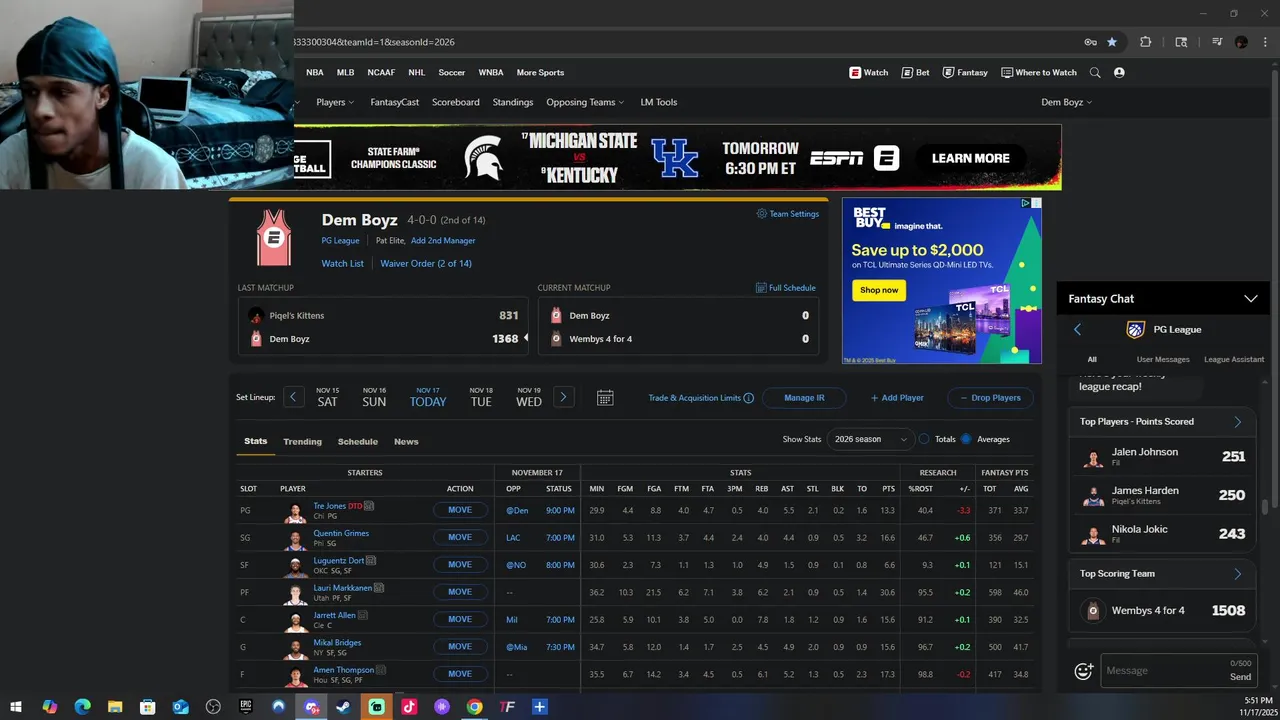Select the TUE Nov 18 lineup day
The height and width of the screenshot is (720, 1280).
tap(481, 397)
